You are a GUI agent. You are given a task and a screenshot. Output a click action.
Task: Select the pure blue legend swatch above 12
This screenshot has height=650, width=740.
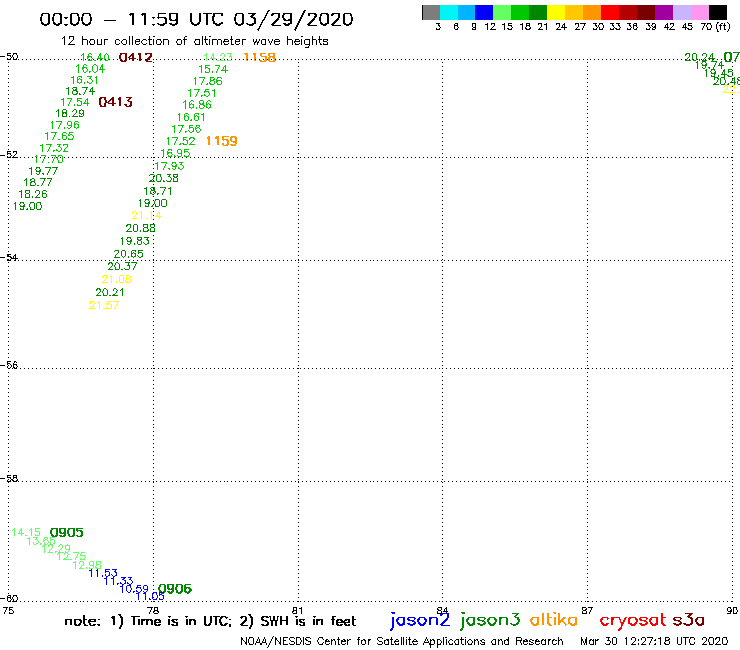[x=484, y=12]
